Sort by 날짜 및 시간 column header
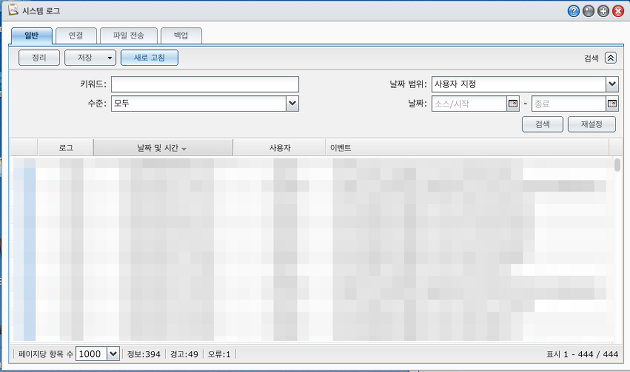This screenshot has width=630, height=372. 163,147
